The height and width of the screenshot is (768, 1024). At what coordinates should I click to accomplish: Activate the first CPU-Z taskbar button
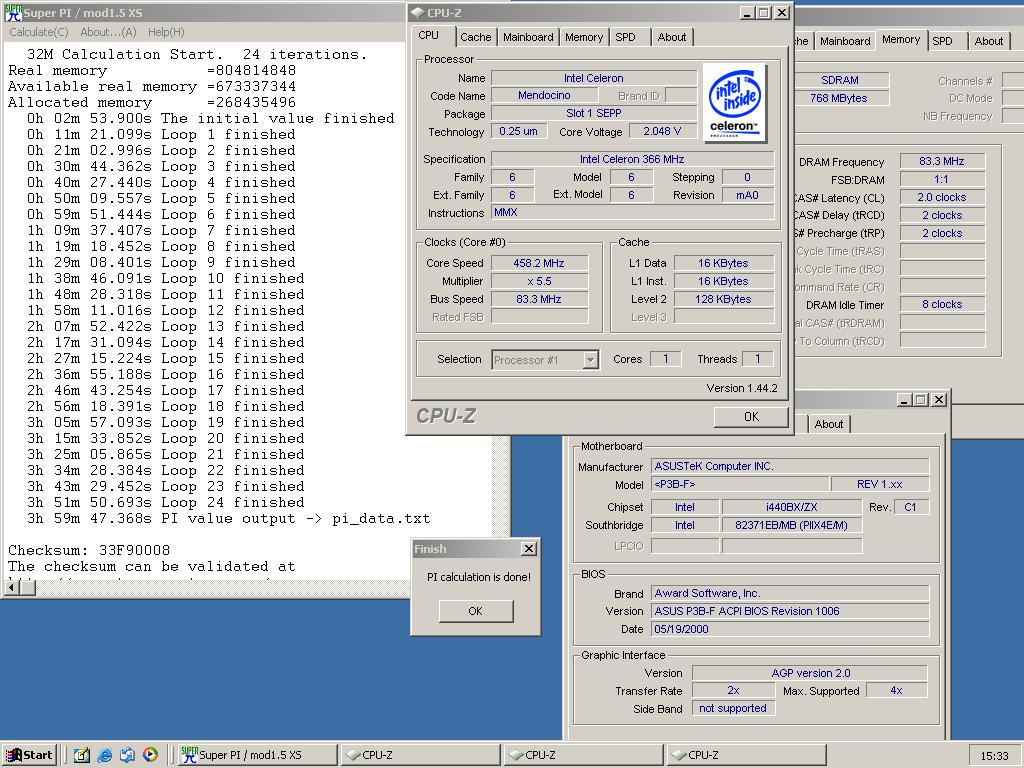[x=420, y=755]
